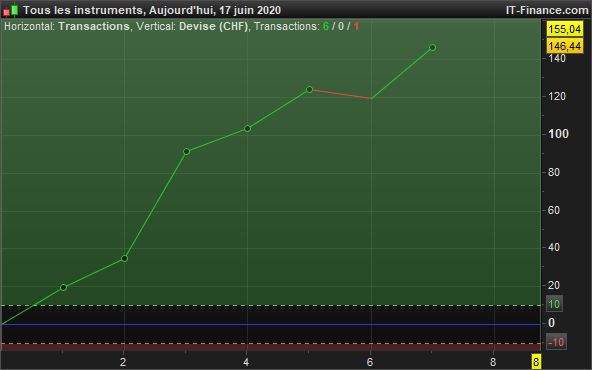Screen dimensions: 592x370
Task: Click the yellow 8 marker on horizontal axis
Action: pyautogui.click(x=536, y=361)
